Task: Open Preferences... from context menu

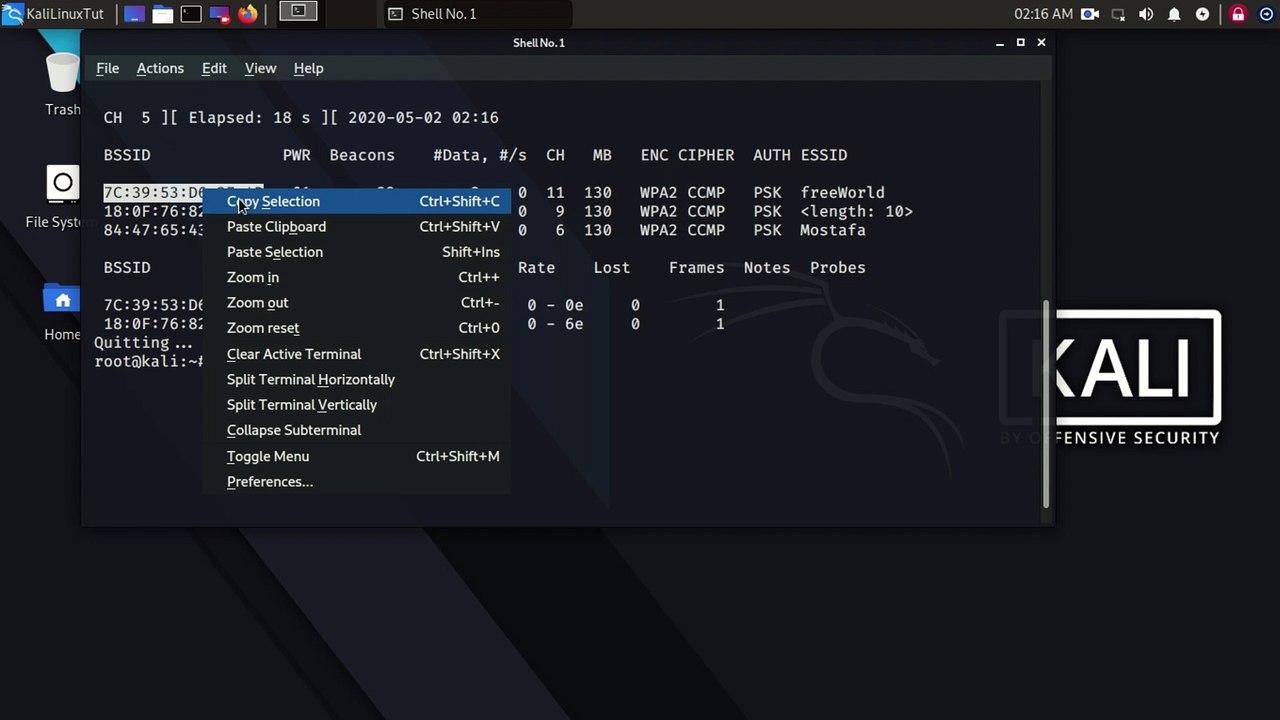Action: pos(357,482)
